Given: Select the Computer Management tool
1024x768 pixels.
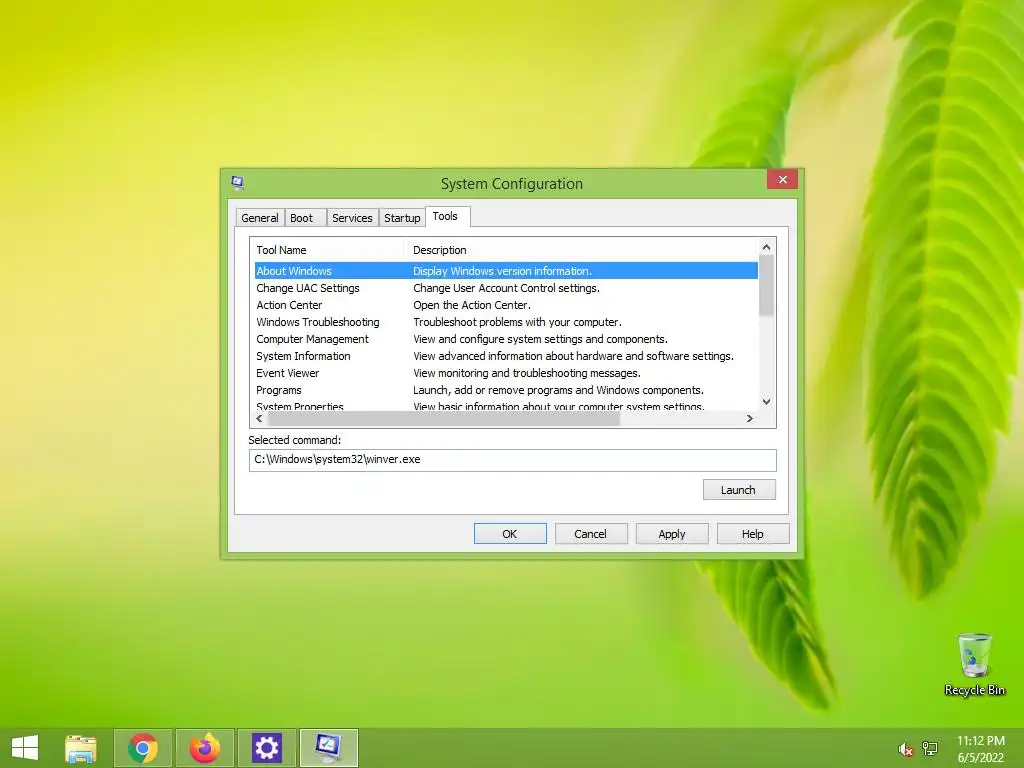Looking at the screenshot, I should pyautogui.click(x=506, y=339).
